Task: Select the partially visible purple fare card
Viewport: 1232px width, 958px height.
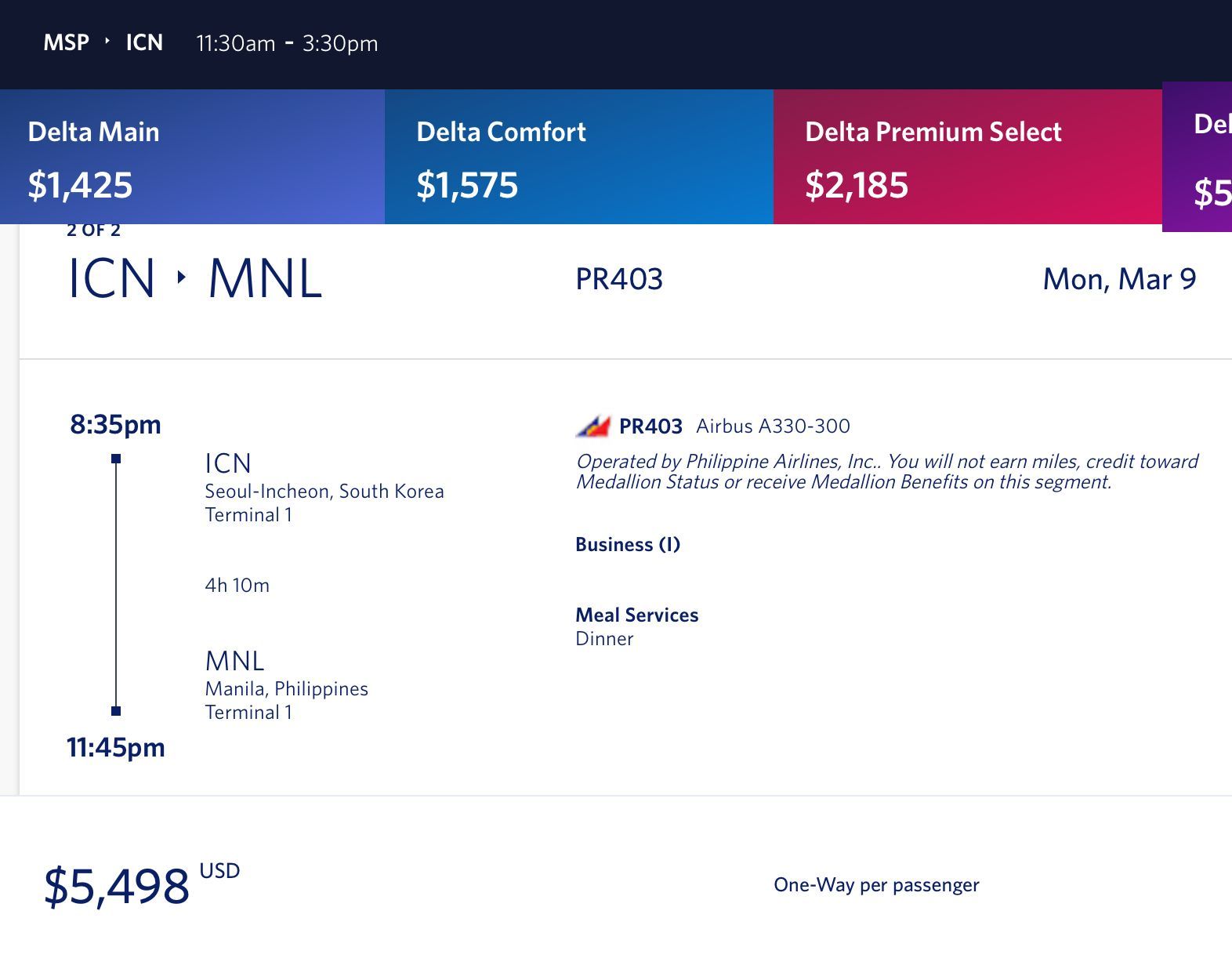Action: tap(1197, 157)
